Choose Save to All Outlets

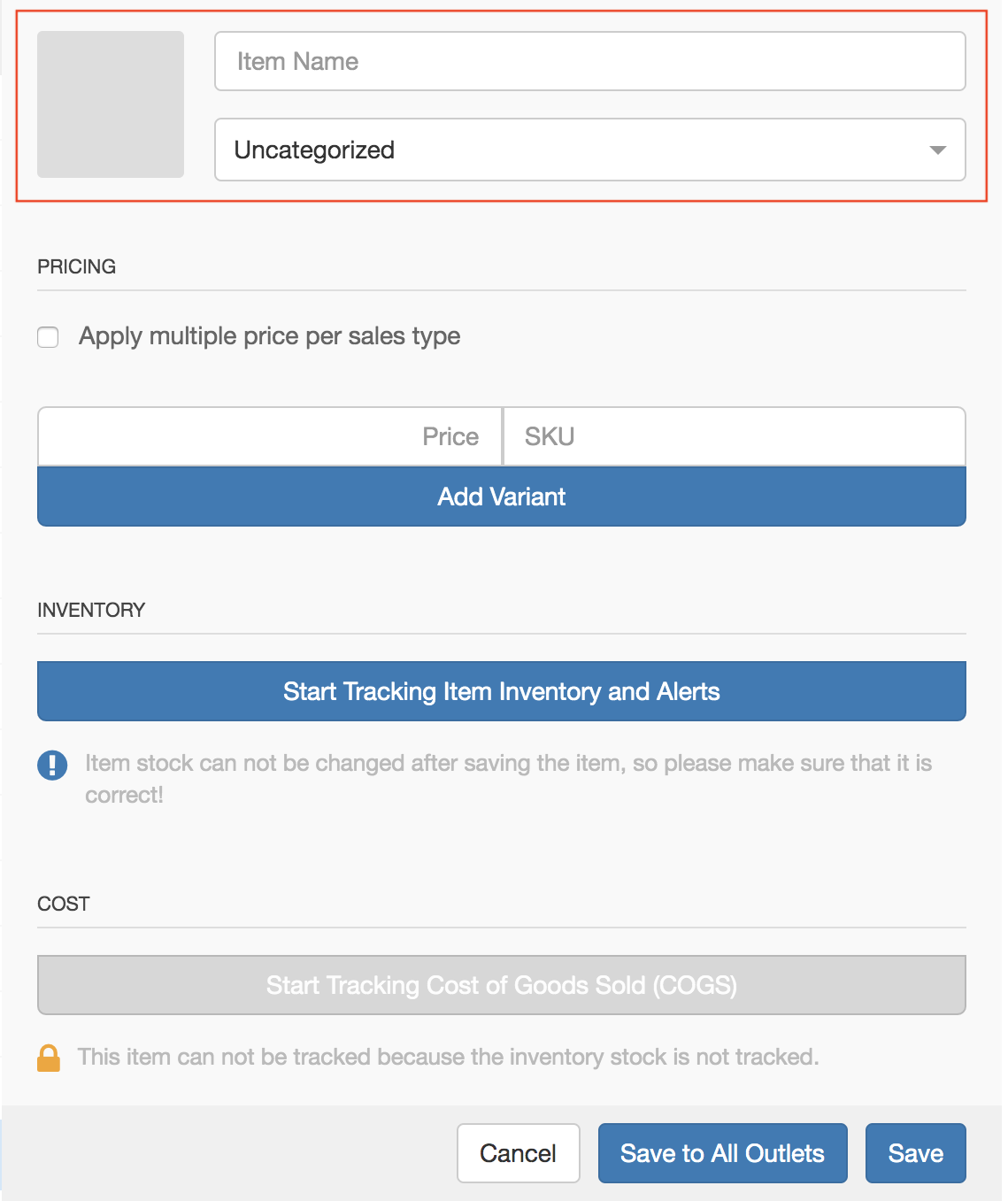(722, 1153)
